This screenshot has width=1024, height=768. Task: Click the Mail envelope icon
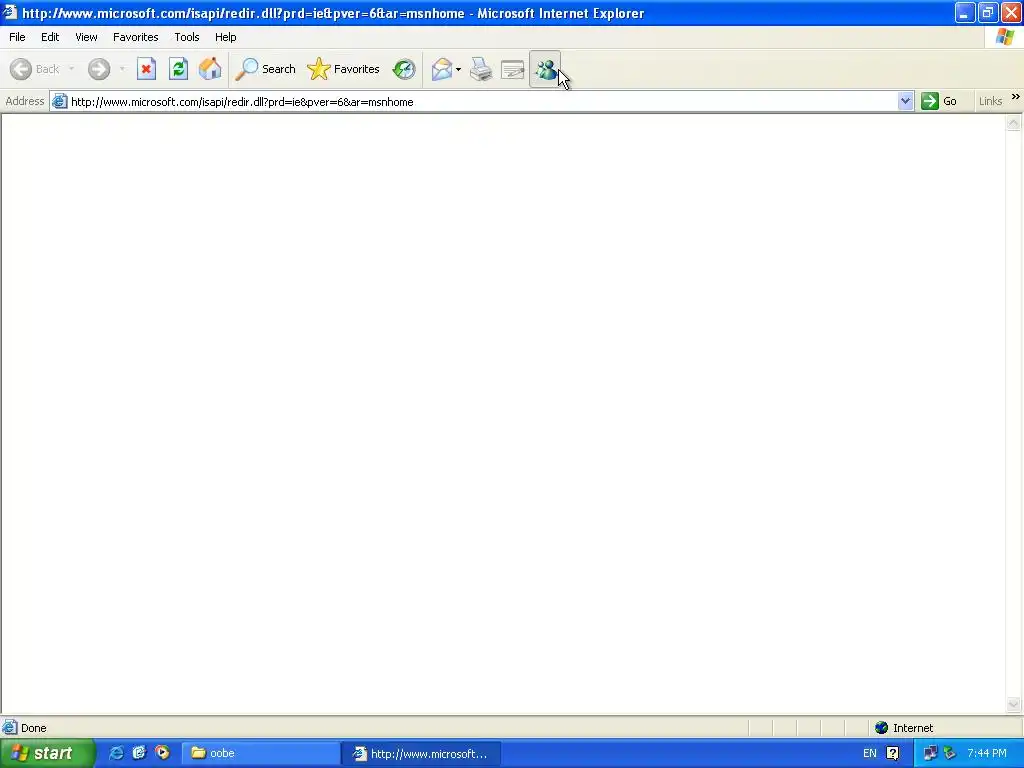tap(441, 69)
